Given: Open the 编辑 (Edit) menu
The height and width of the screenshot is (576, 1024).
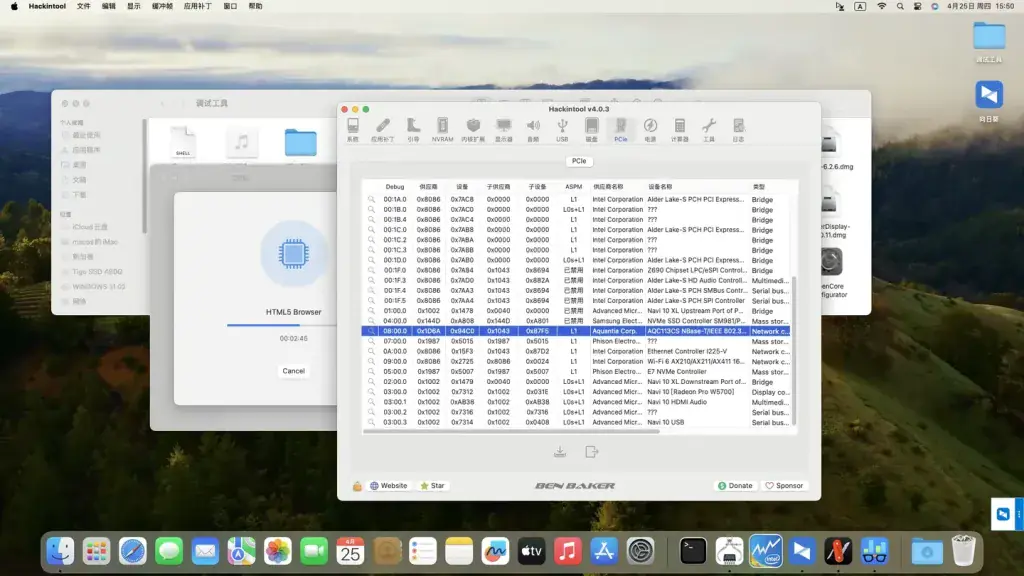Looking at the screenshot, I should [108, 6].
